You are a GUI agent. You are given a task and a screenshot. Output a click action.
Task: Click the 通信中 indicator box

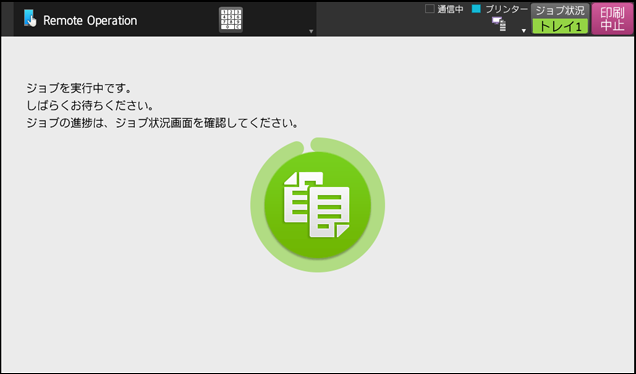(430, 9)
